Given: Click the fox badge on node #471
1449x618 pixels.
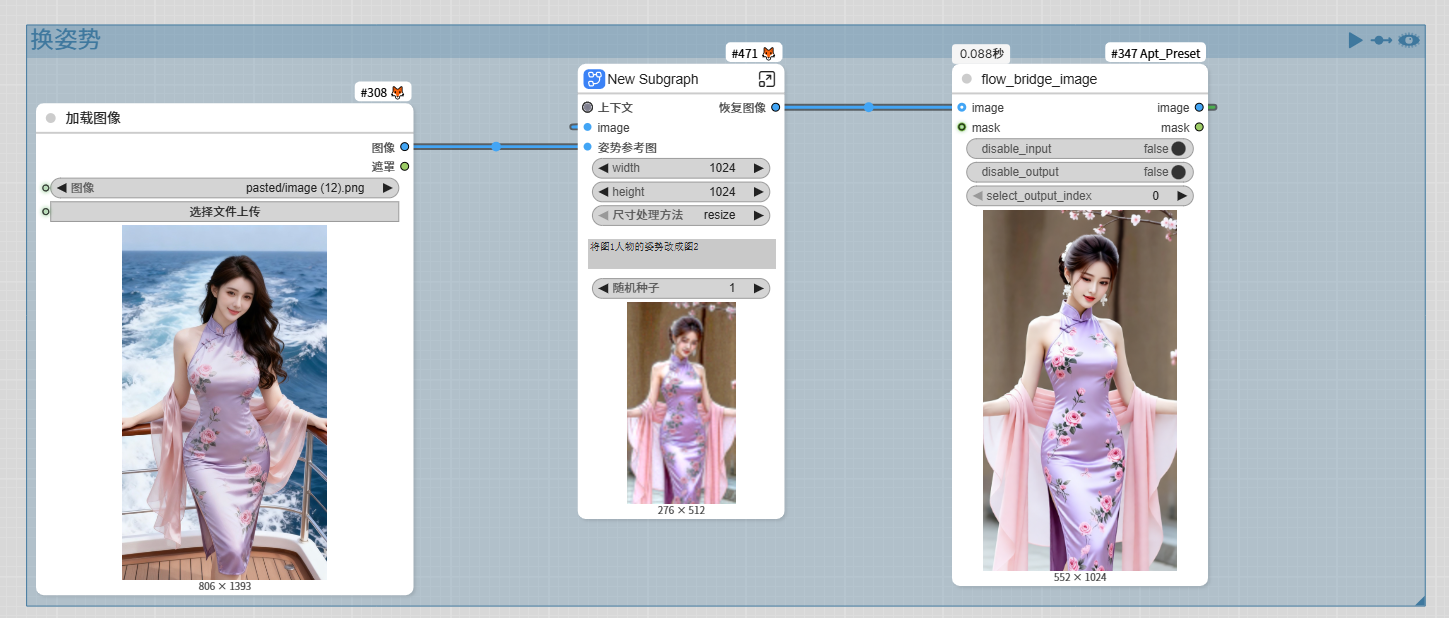Looking at the screenshot, I should tap(769, 53).
